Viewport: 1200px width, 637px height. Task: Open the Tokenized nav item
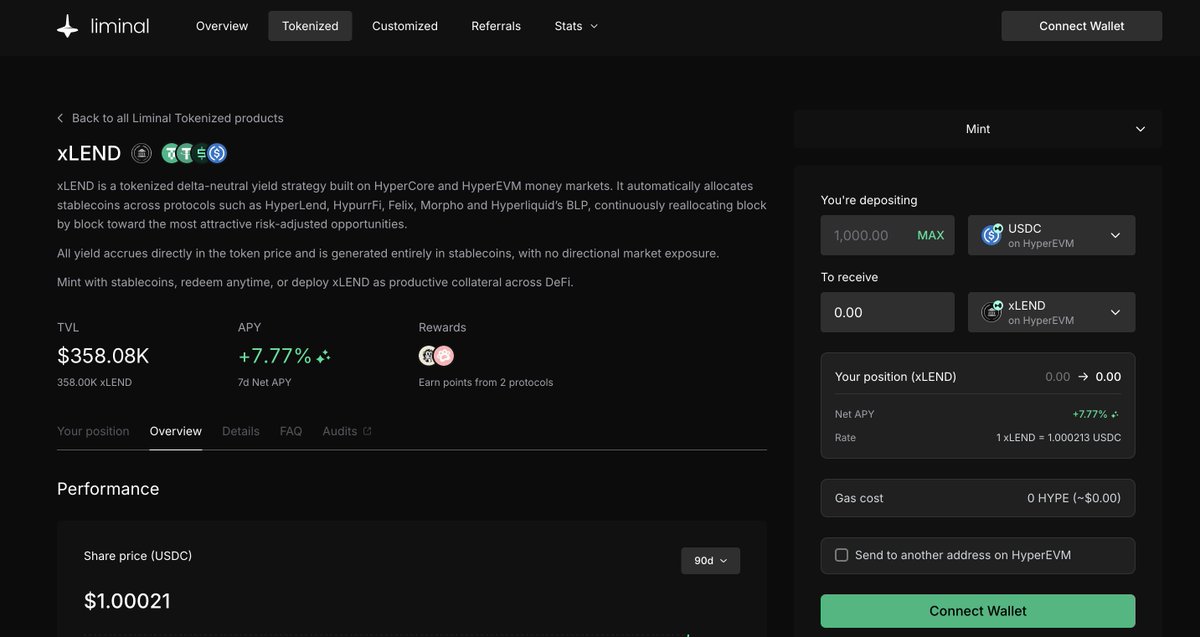(310, 26)
